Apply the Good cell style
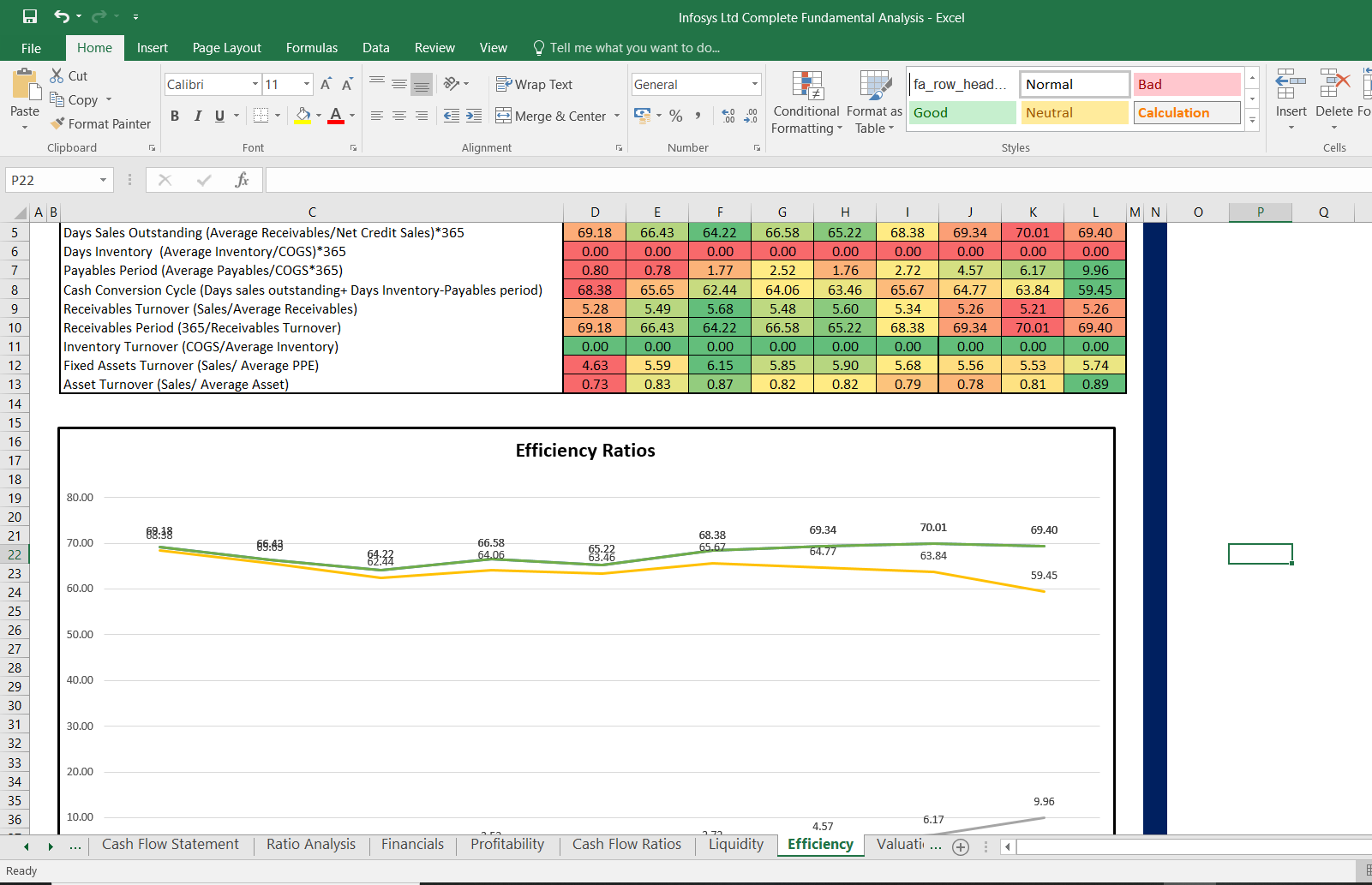The width and height of the screenshot is (1372, 885). point(962,113)
